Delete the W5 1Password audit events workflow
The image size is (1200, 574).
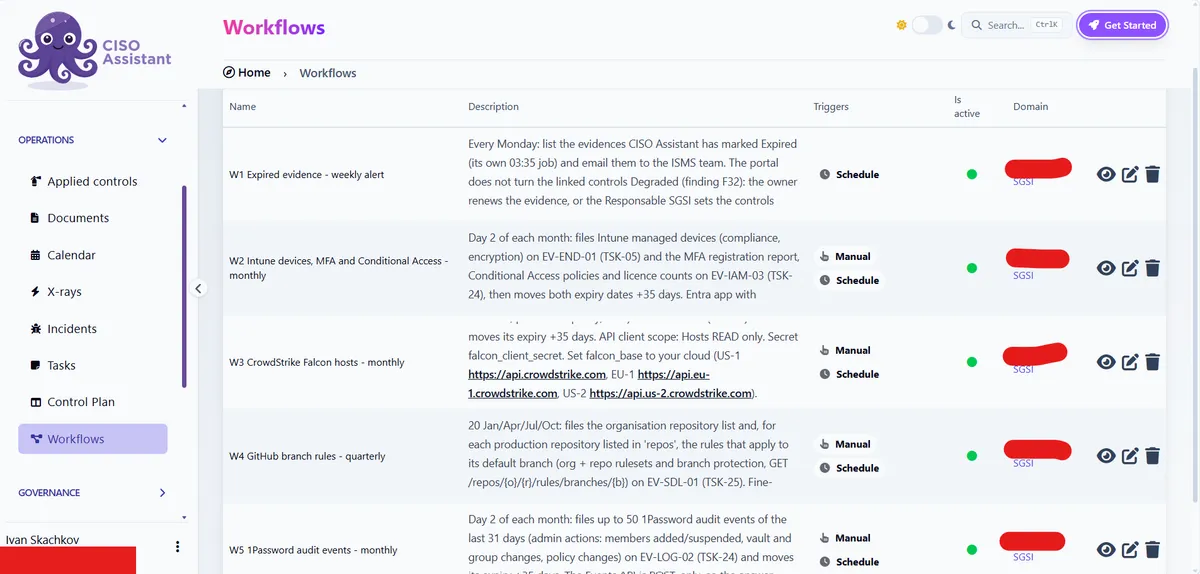click(1152, 550)
